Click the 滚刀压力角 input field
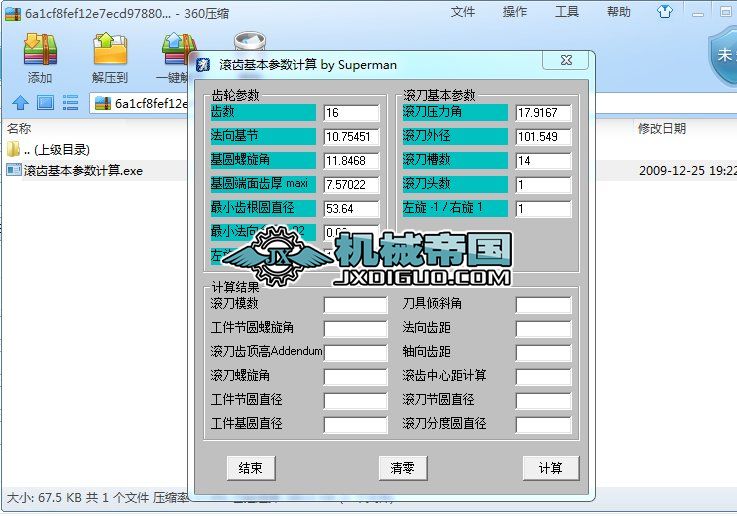 543,113
